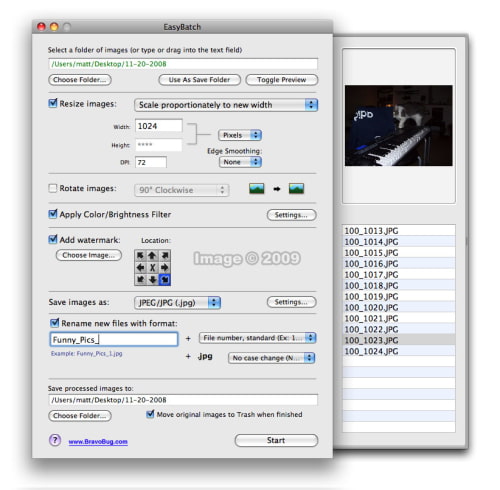Select right-middle watermark location arrow
500x490 pixels.
click(165, 268)
